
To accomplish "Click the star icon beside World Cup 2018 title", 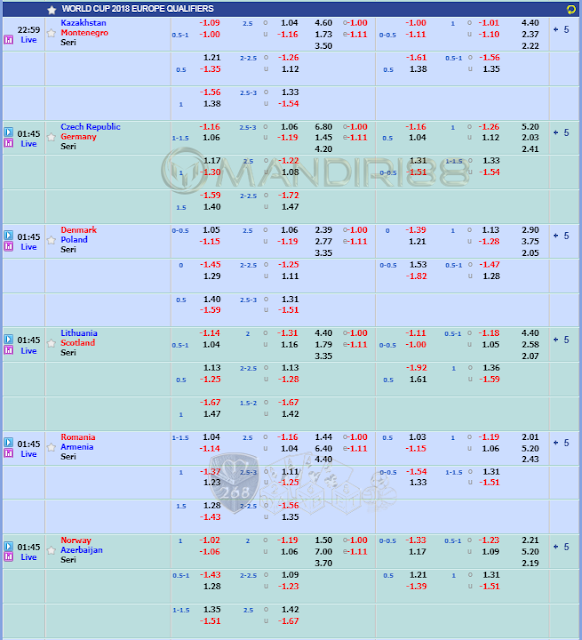I will [x=51, y=9].
